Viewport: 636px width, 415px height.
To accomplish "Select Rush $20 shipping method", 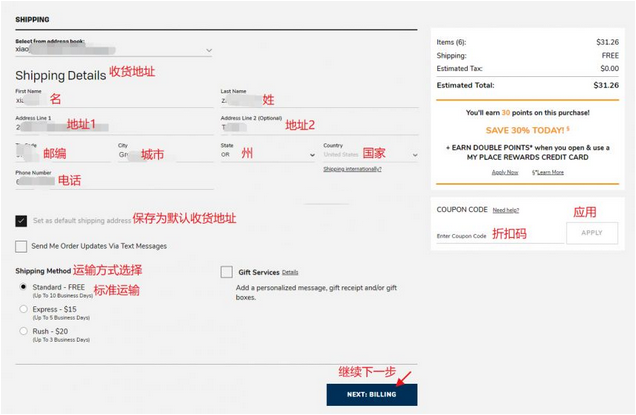I will click(x=24, y=331).
